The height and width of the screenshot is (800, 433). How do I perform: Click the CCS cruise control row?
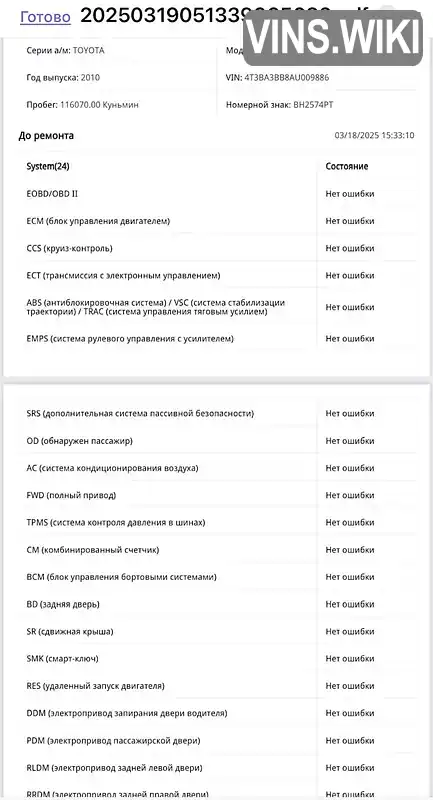pos(221,248)
